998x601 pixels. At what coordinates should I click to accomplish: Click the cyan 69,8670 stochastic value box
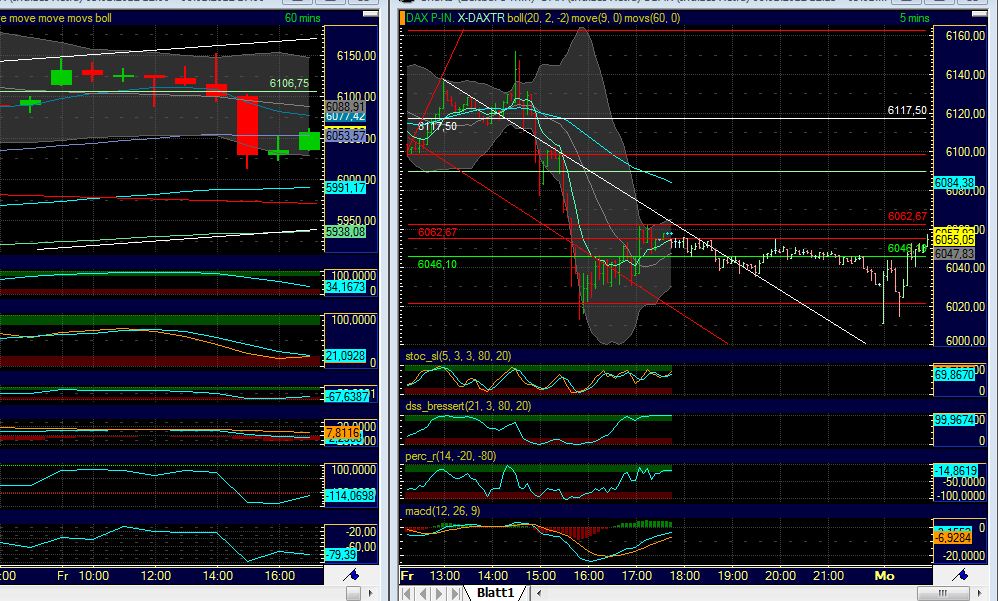pos(956,373)
